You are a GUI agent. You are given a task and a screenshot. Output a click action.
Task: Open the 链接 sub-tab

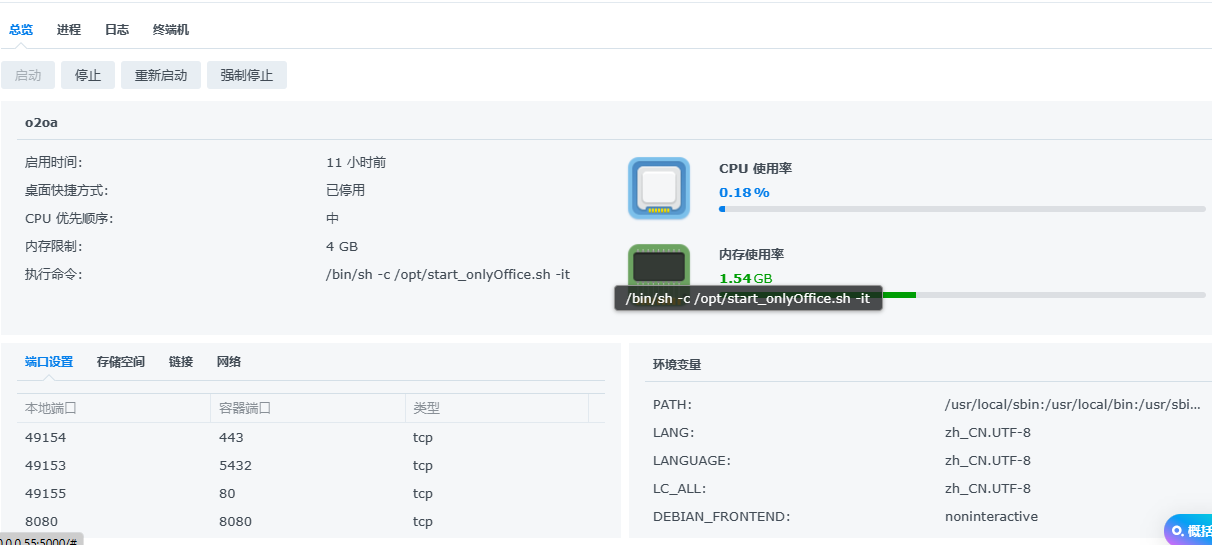tap(181, 362)
